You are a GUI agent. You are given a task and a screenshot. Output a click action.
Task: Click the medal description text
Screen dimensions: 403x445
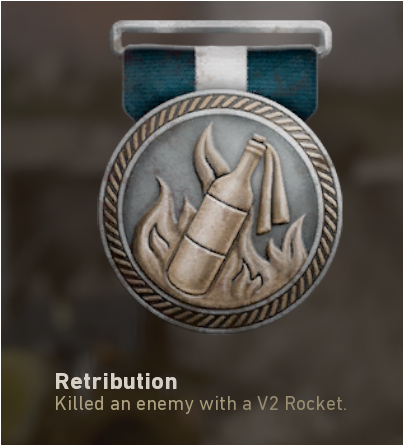[x=201, y=404]
